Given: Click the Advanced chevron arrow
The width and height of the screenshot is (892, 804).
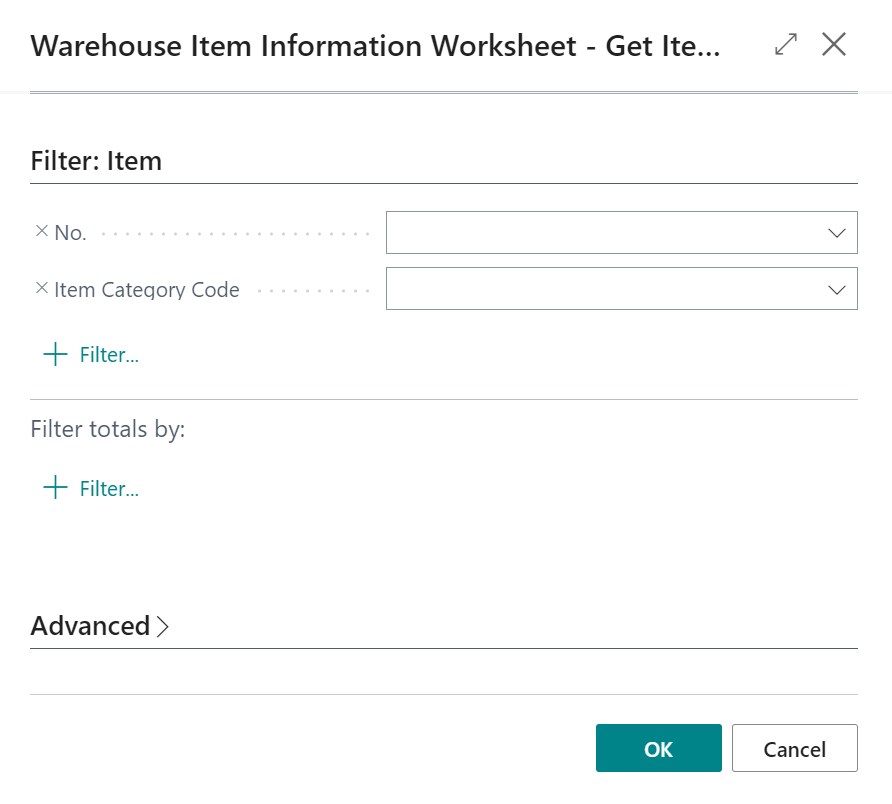Looking at the screenshot, I should 162,626.
